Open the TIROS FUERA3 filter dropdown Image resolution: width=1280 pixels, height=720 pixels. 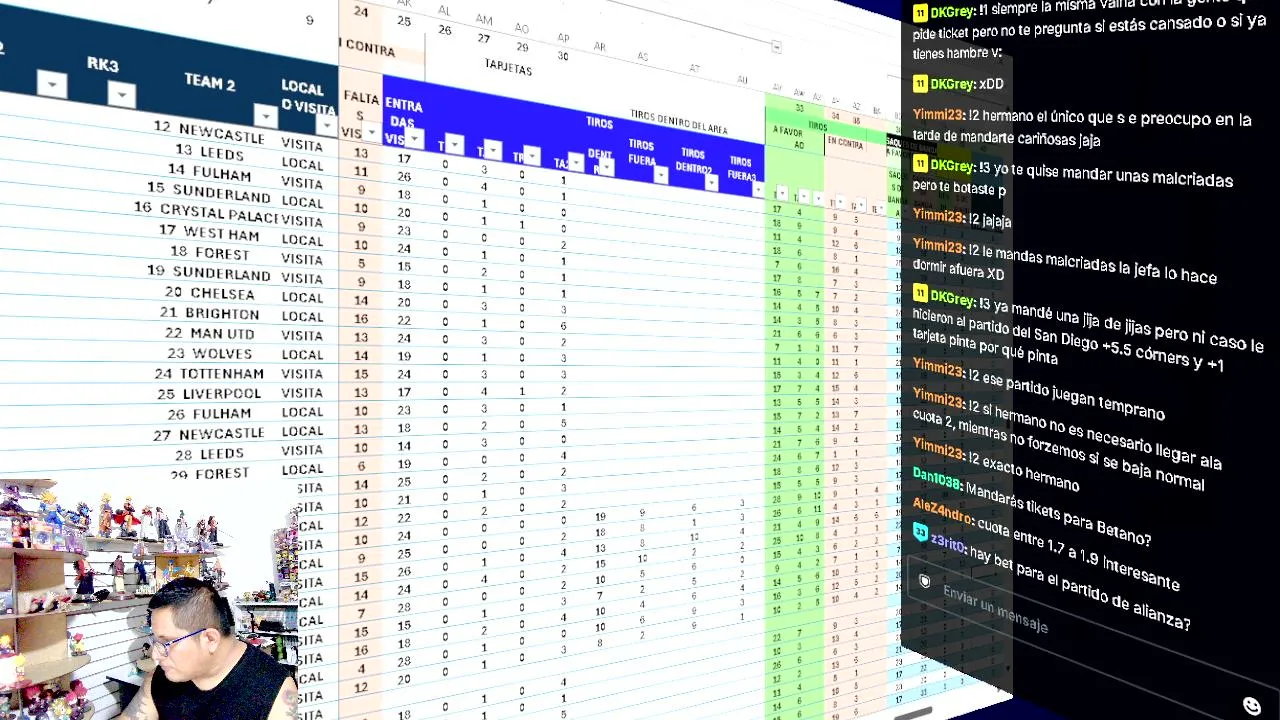click(758, 188)
